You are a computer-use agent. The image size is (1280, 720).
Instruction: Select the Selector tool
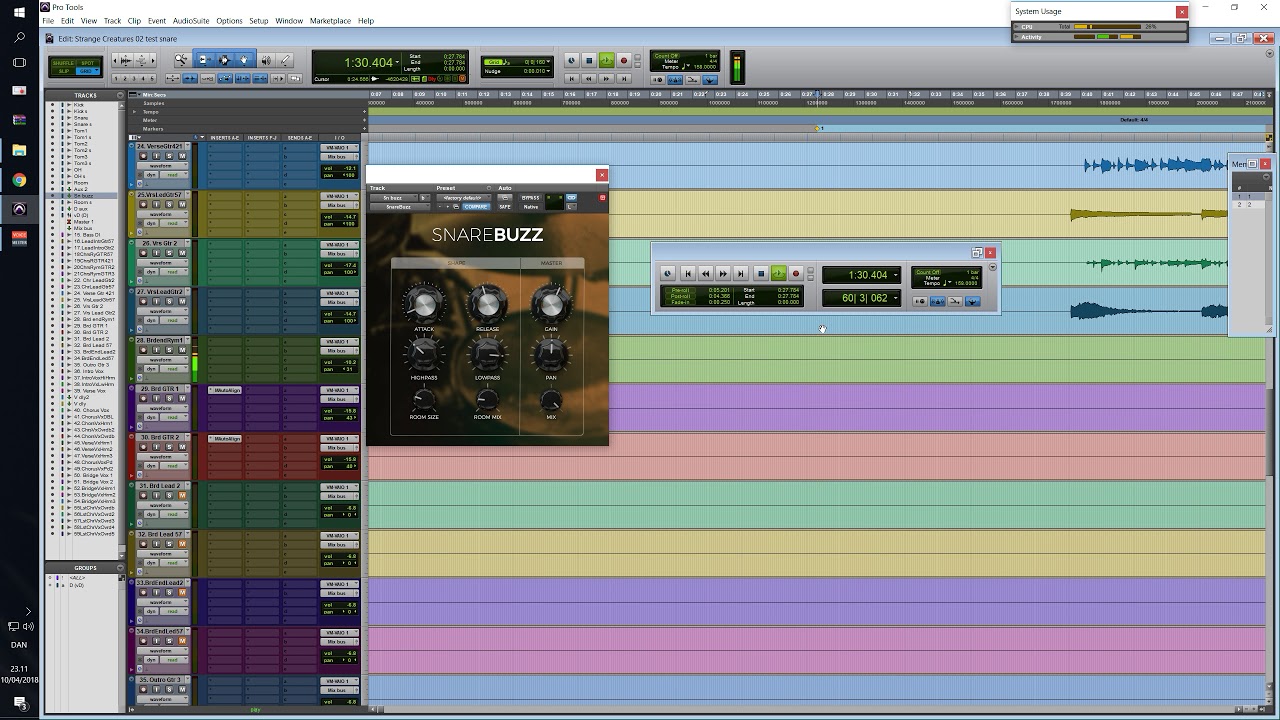coord(224,60)
